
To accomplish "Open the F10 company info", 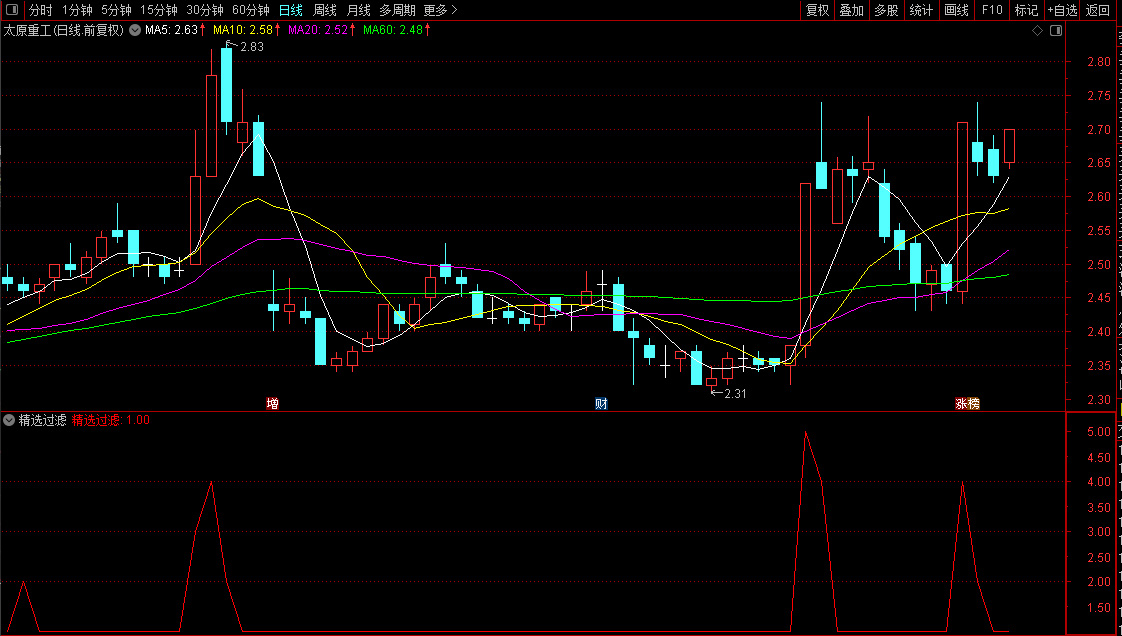I will [992, 10].
